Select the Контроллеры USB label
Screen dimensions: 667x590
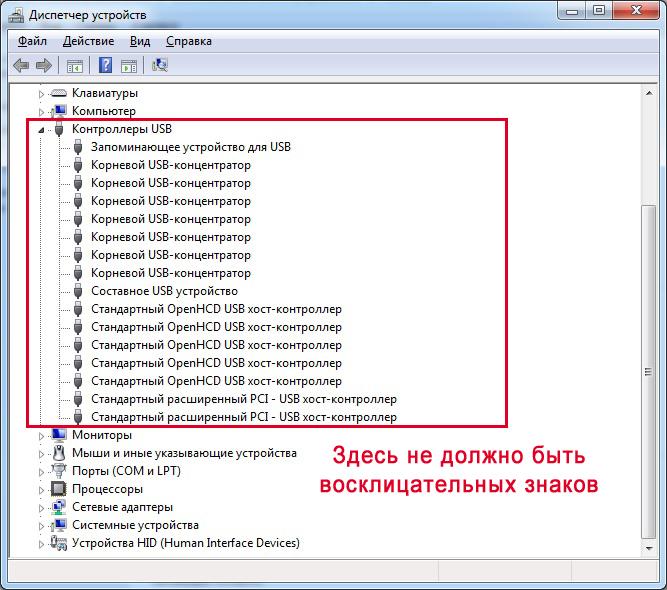[x=122, y=129]
